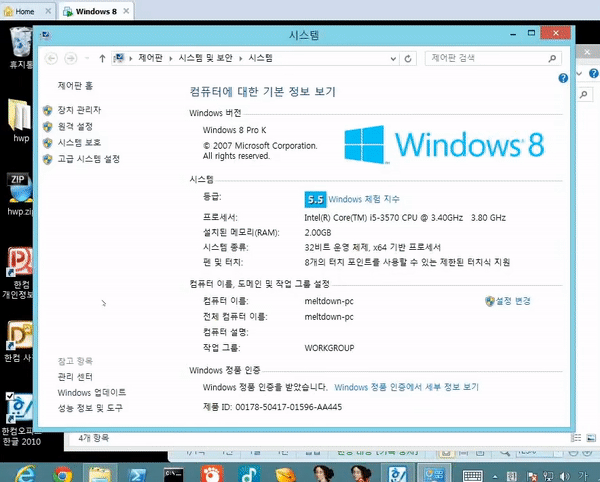Open the hwp.zip file on desktop
600x482 pixels.
tap(20, 194)
